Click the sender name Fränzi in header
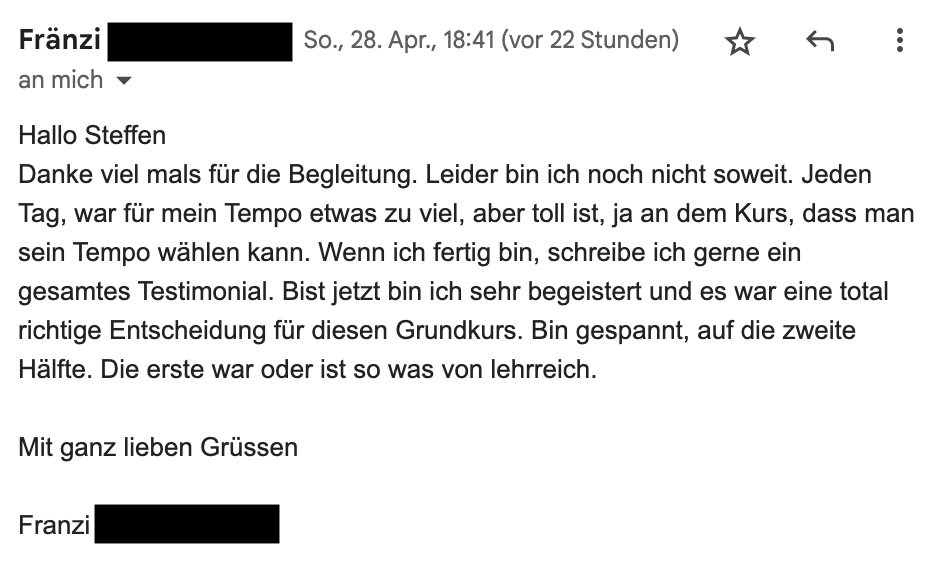Viewport: 940px width, 568px height. click(58, 41)
